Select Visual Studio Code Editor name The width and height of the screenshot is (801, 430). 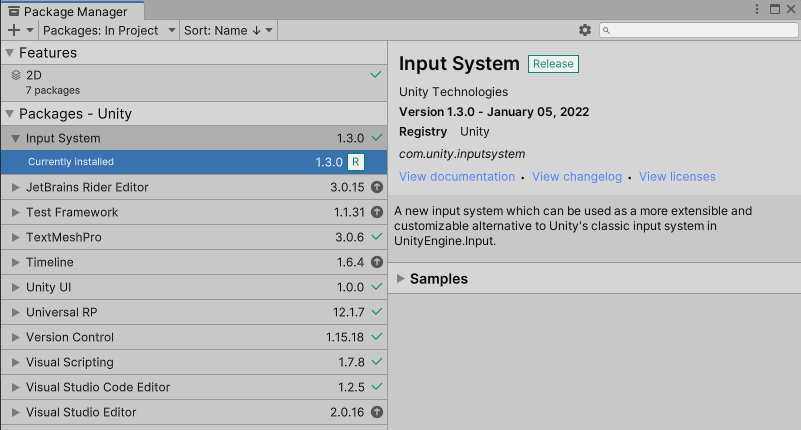[98, 388]
